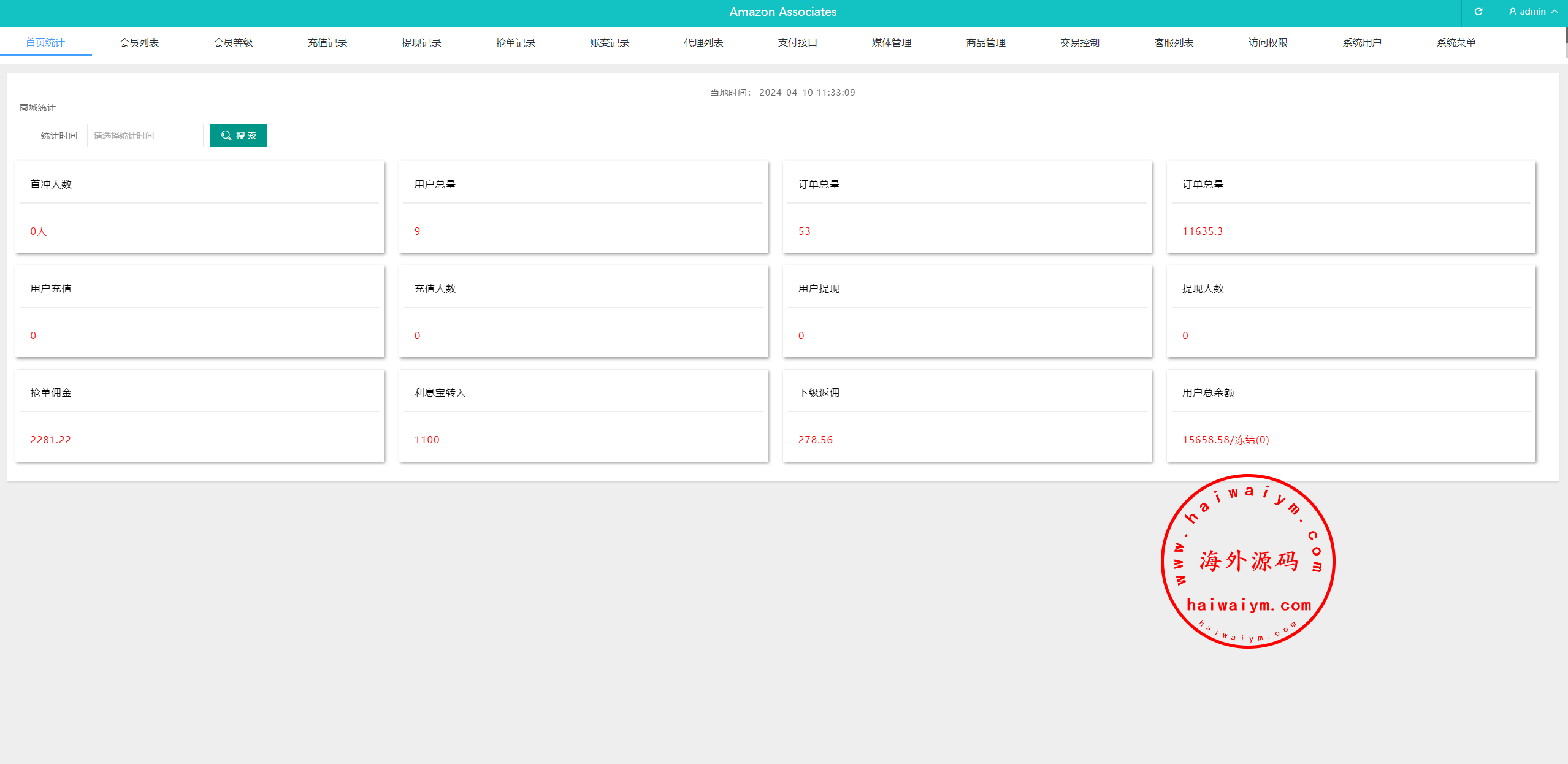Screen dimensions: 1568x764
Task: Click the admin user avatar icon
Action: tap(1512, 12)
